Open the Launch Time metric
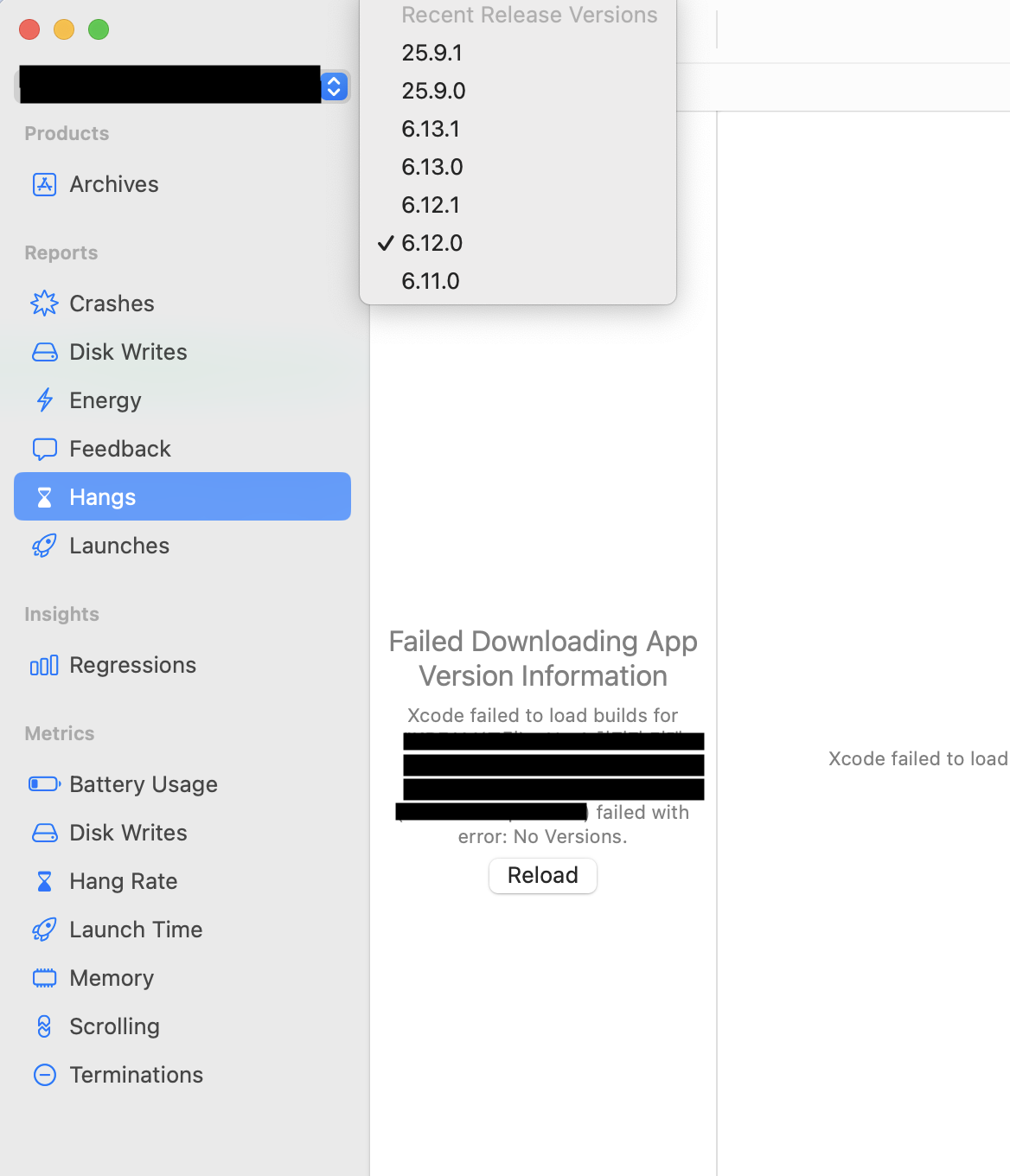Image resolution: width=1010 pixels, height=1176 pixels. (182, 930)
